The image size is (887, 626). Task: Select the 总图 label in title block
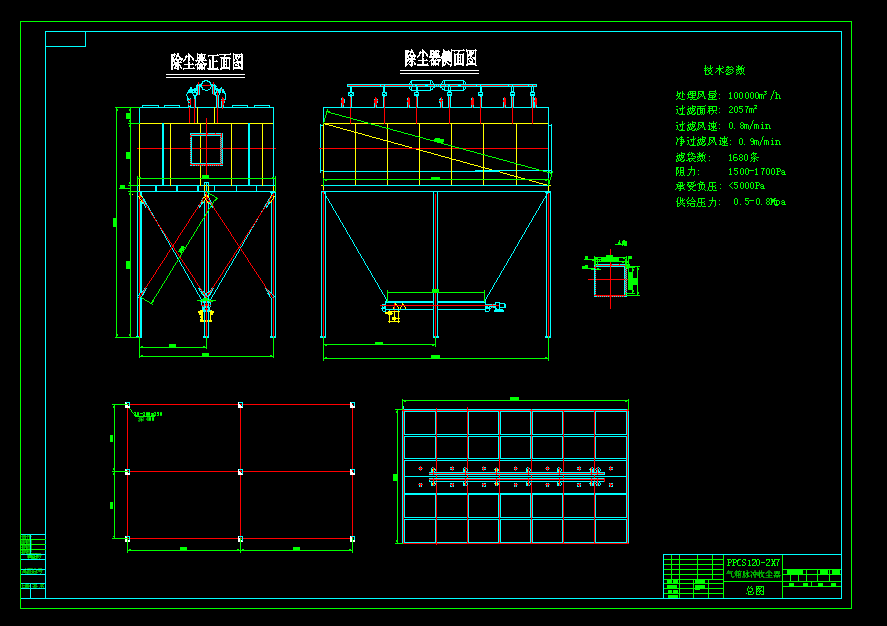click(x=755, y=590)
